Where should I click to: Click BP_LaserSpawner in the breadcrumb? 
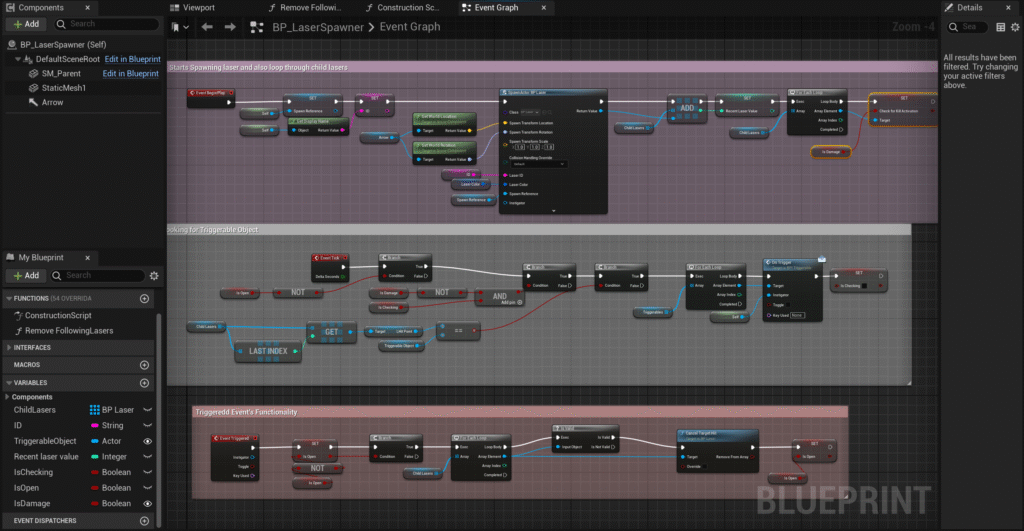318,27
